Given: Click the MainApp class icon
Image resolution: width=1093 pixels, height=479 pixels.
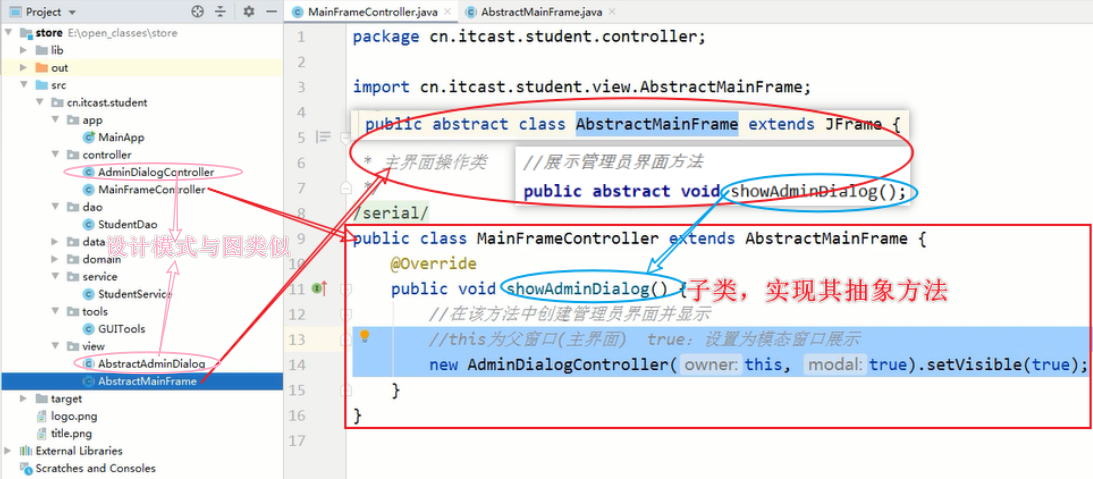Looking at the screenshot, I should click(89, 137).
